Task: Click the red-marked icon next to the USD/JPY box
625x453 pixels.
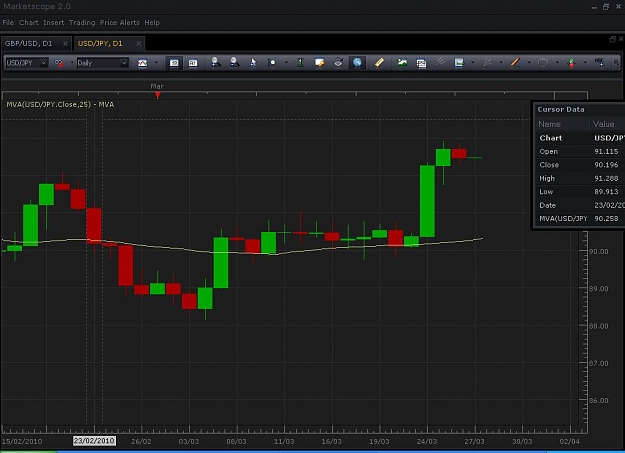Action: [59, 63]
